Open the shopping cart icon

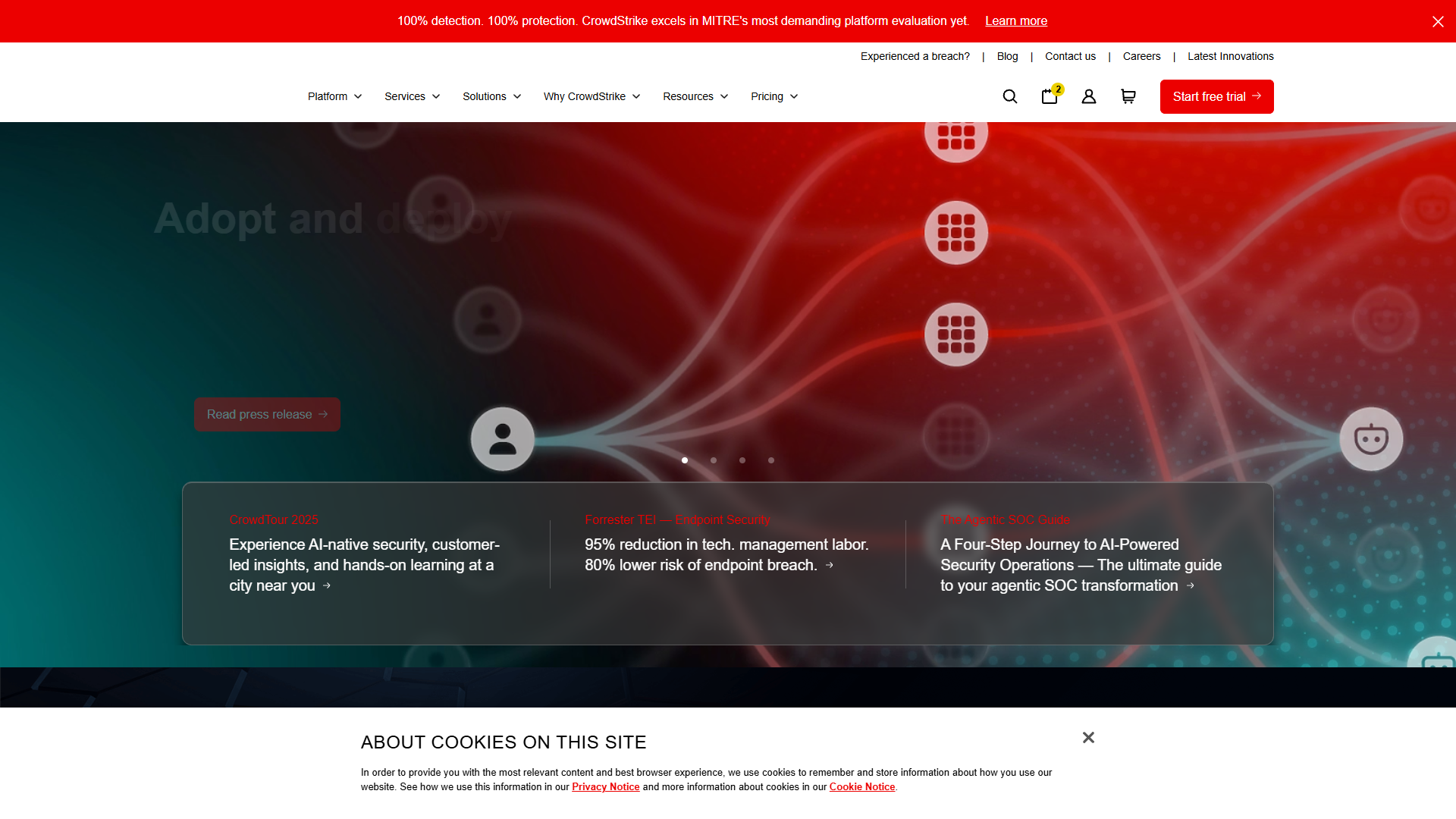point(1128,96)
